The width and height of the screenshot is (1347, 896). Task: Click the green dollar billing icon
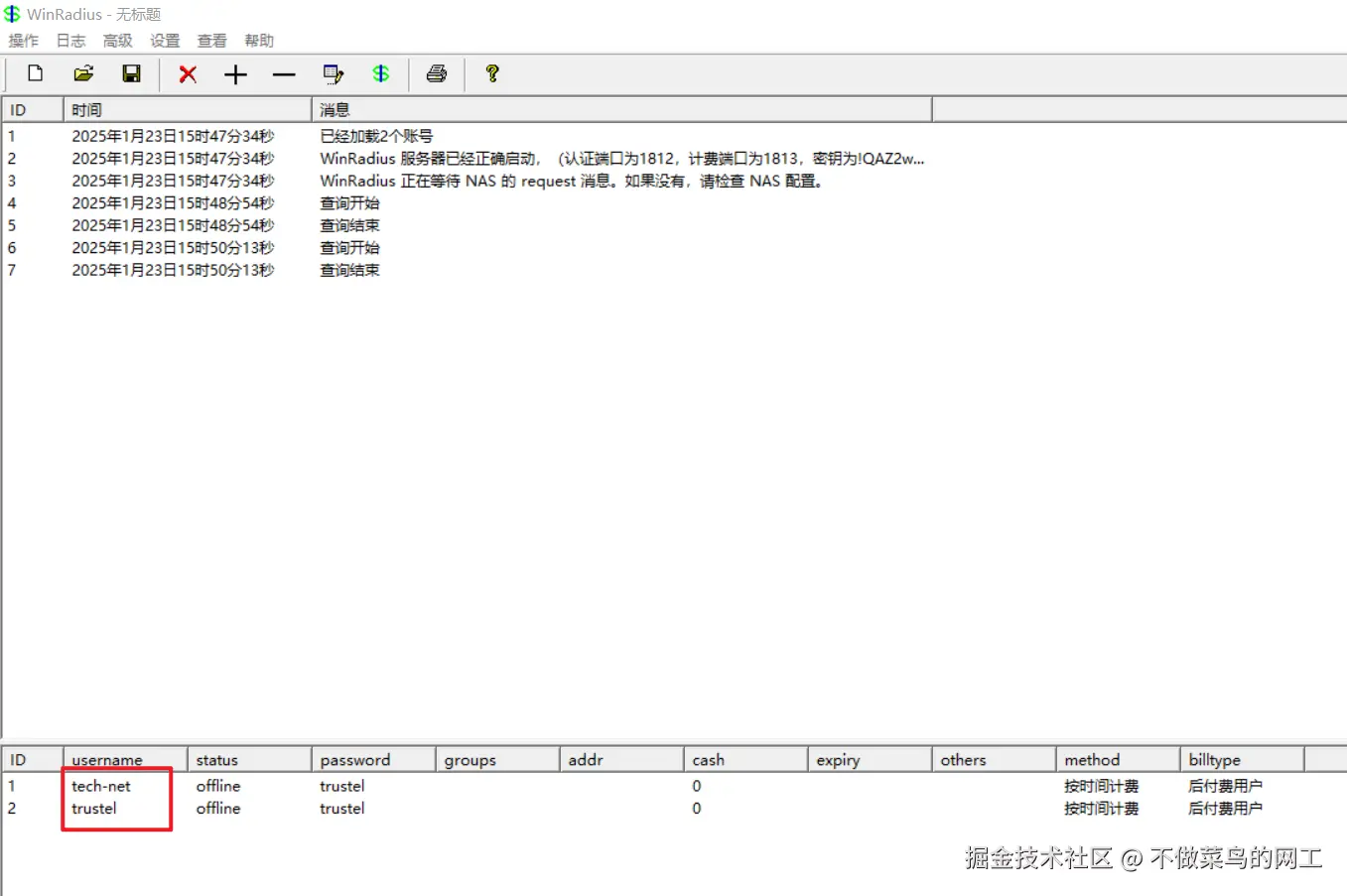coord(382,73)
